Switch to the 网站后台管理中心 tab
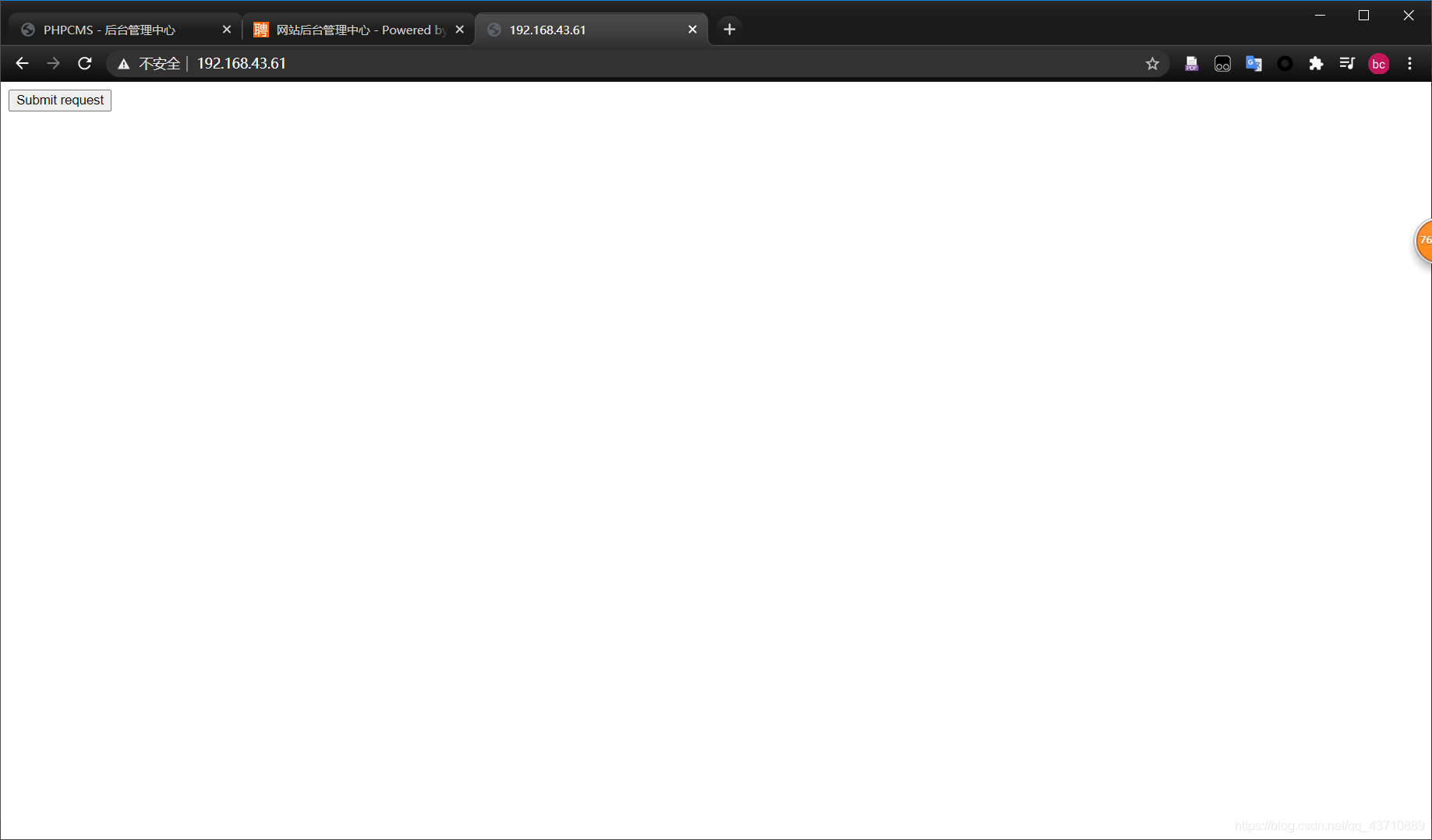Screen dimensions: 1432x840 pos(359,30)
